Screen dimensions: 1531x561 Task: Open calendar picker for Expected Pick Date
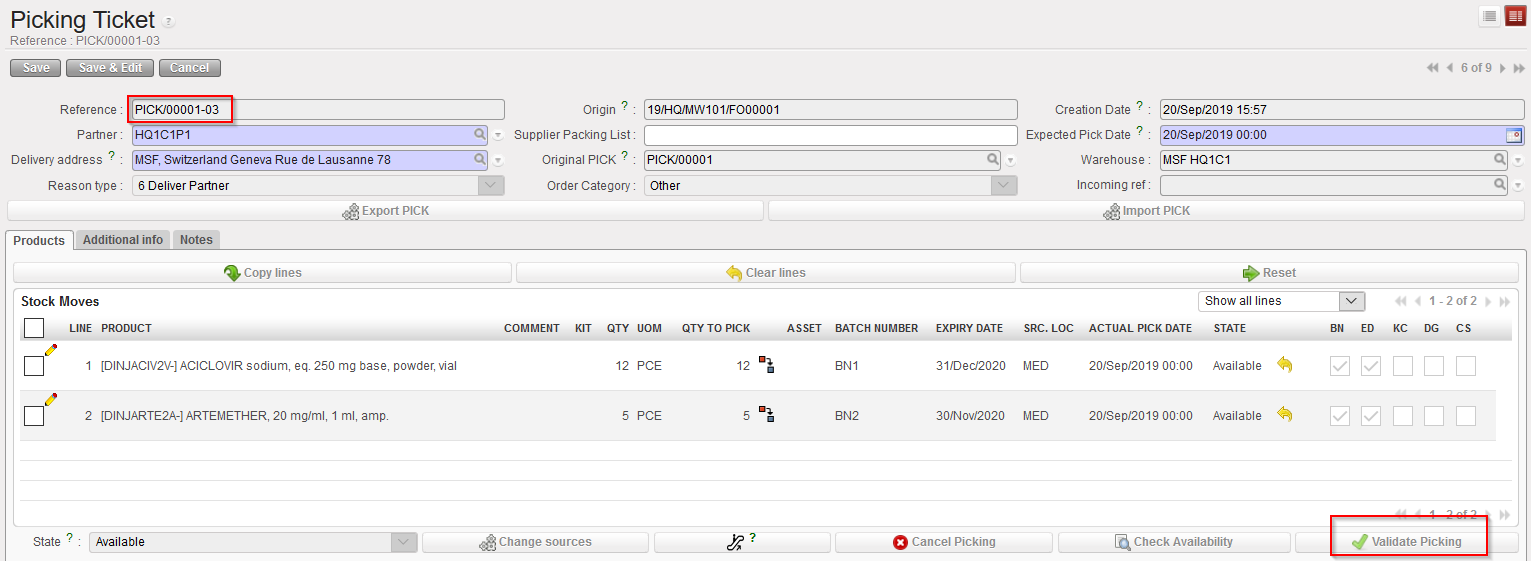1513,135
